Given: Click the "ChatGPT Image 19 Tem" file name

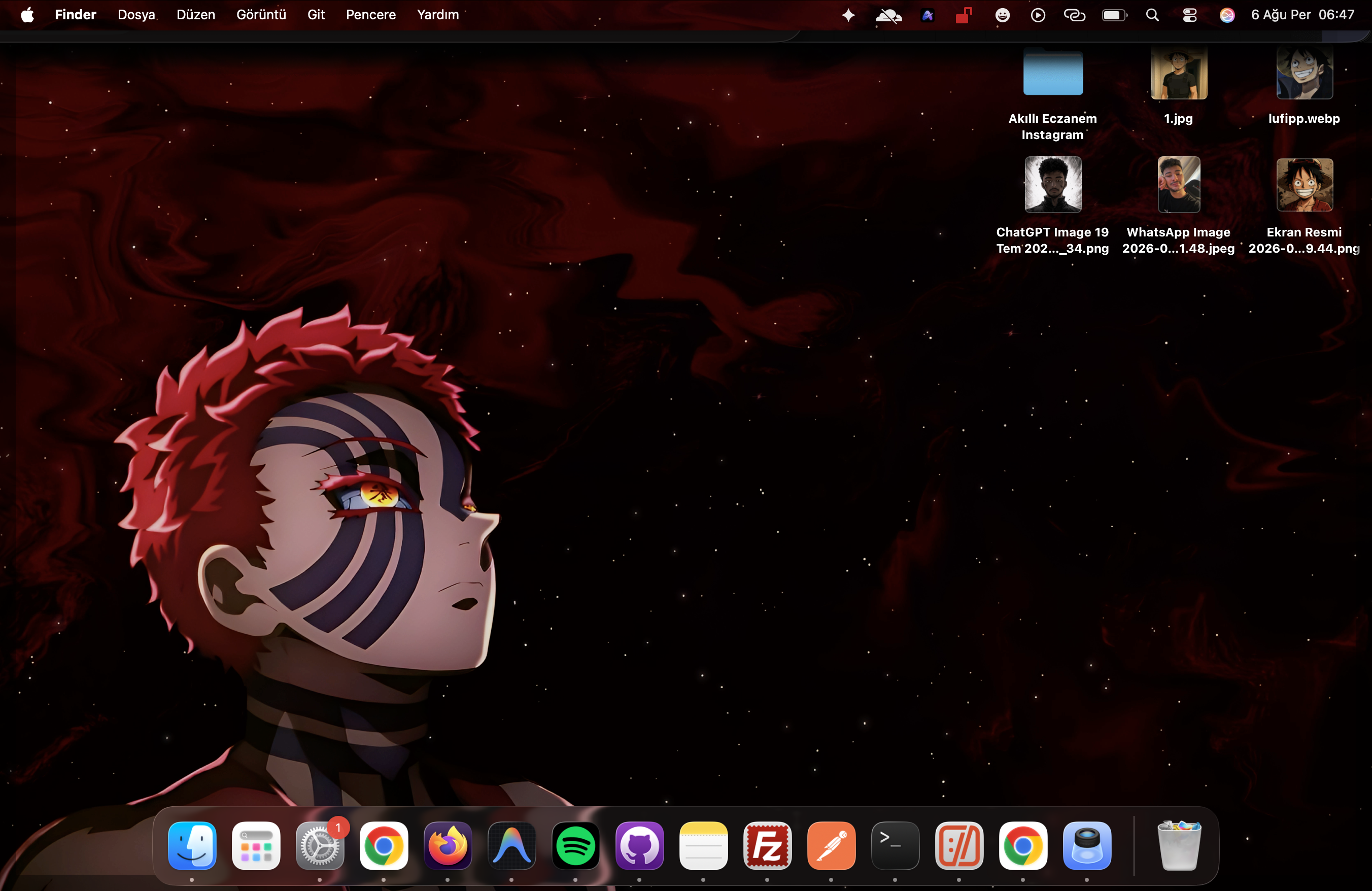Looking at the screenshot, I should (x=1052, y=241).
